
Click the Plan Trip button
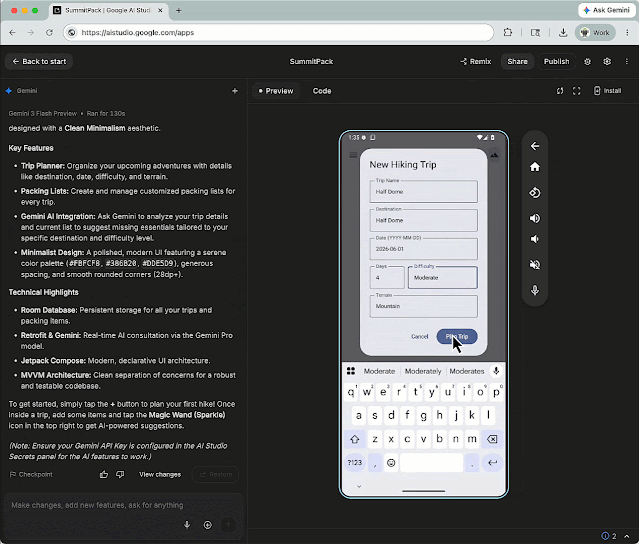[457, 337]
